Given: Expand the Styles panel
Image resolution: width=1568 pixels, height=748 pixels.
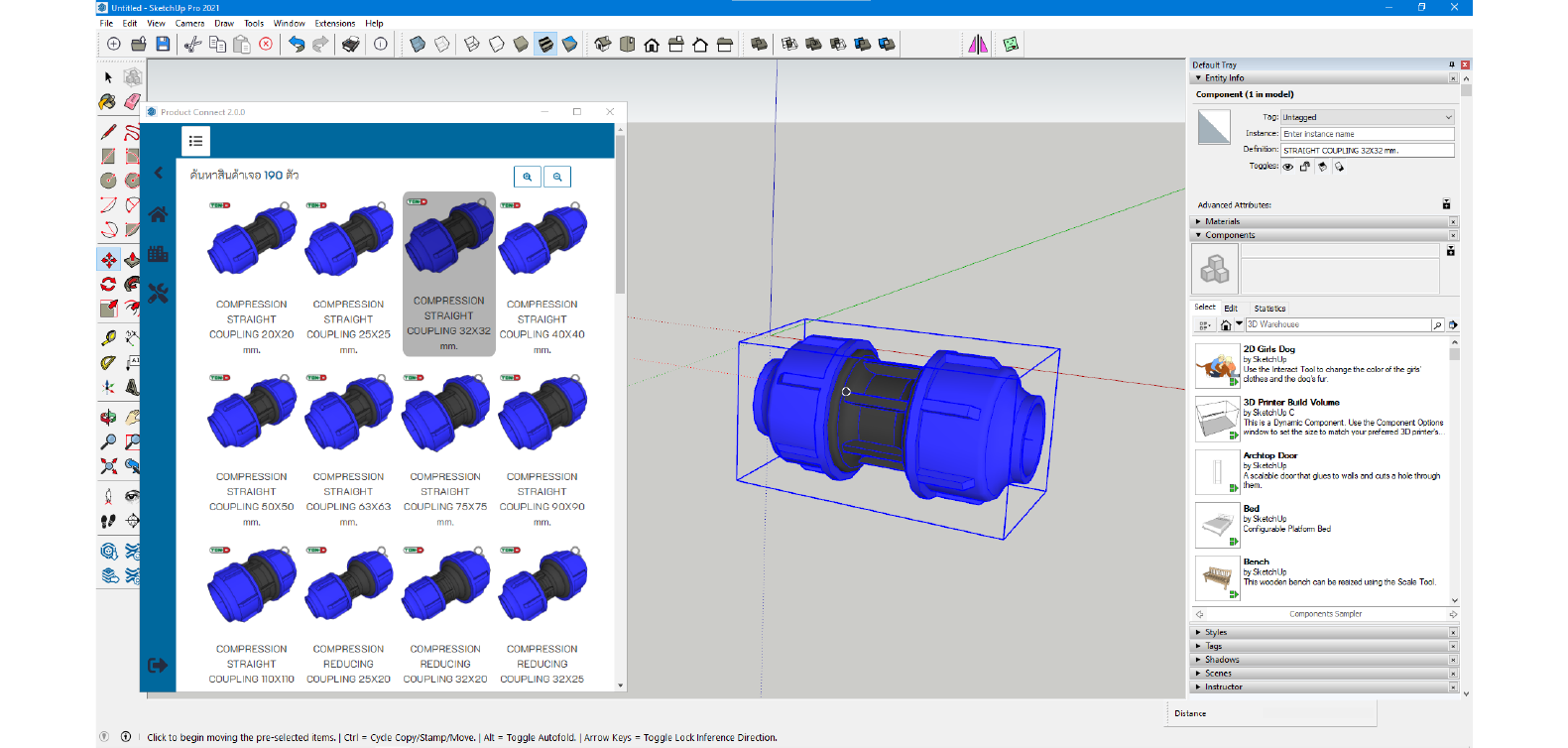Looking at the screenshot, I should click(x=1198, y=632).
